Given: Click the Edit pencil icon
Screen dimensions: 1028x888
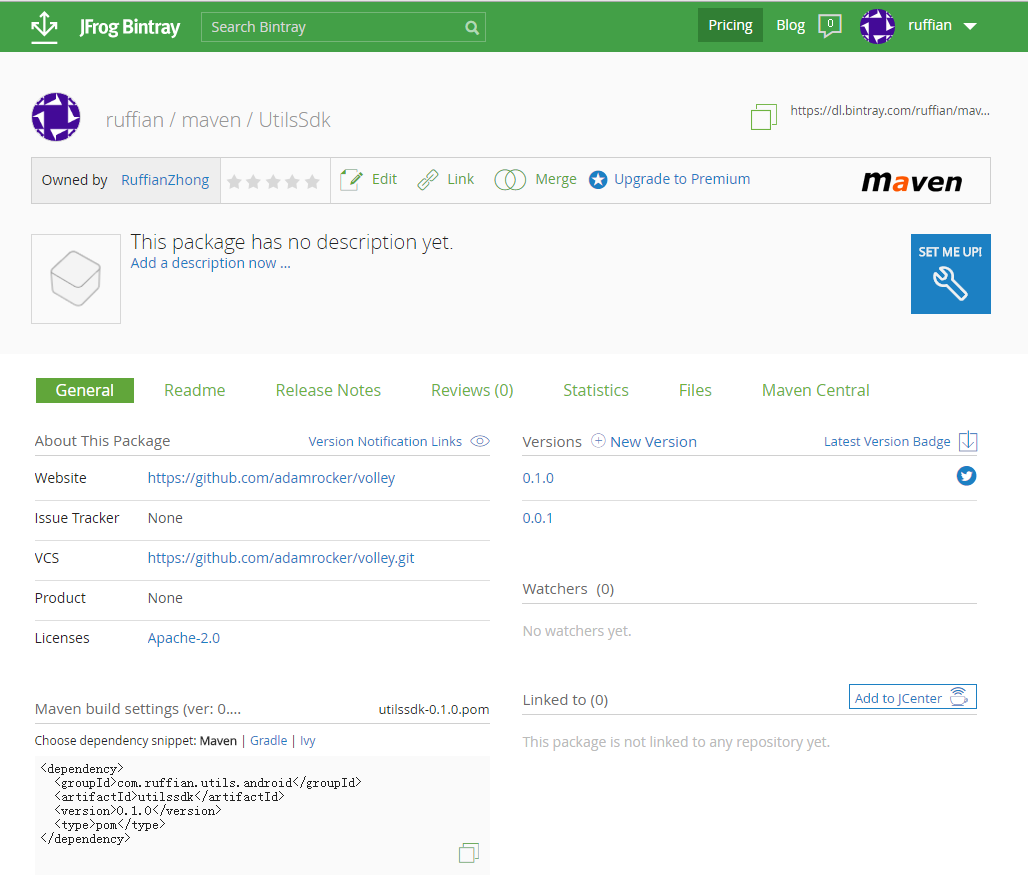Looking at the screenshot, I should coord(351,180).
